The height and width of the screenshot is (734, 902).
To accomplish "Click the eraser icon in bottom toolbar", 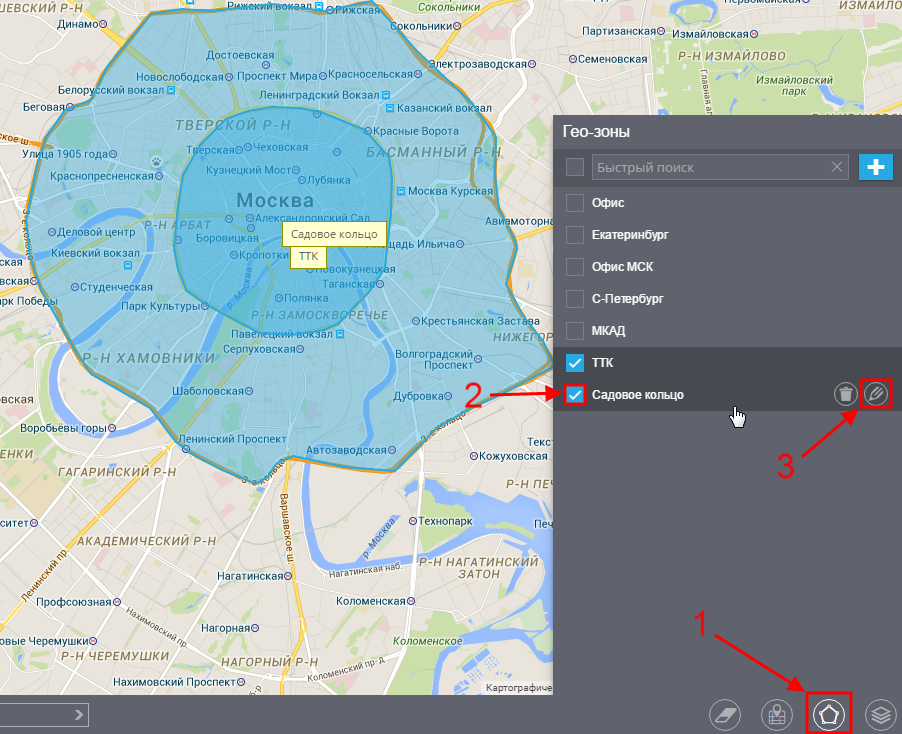I will tap(725, 714).
